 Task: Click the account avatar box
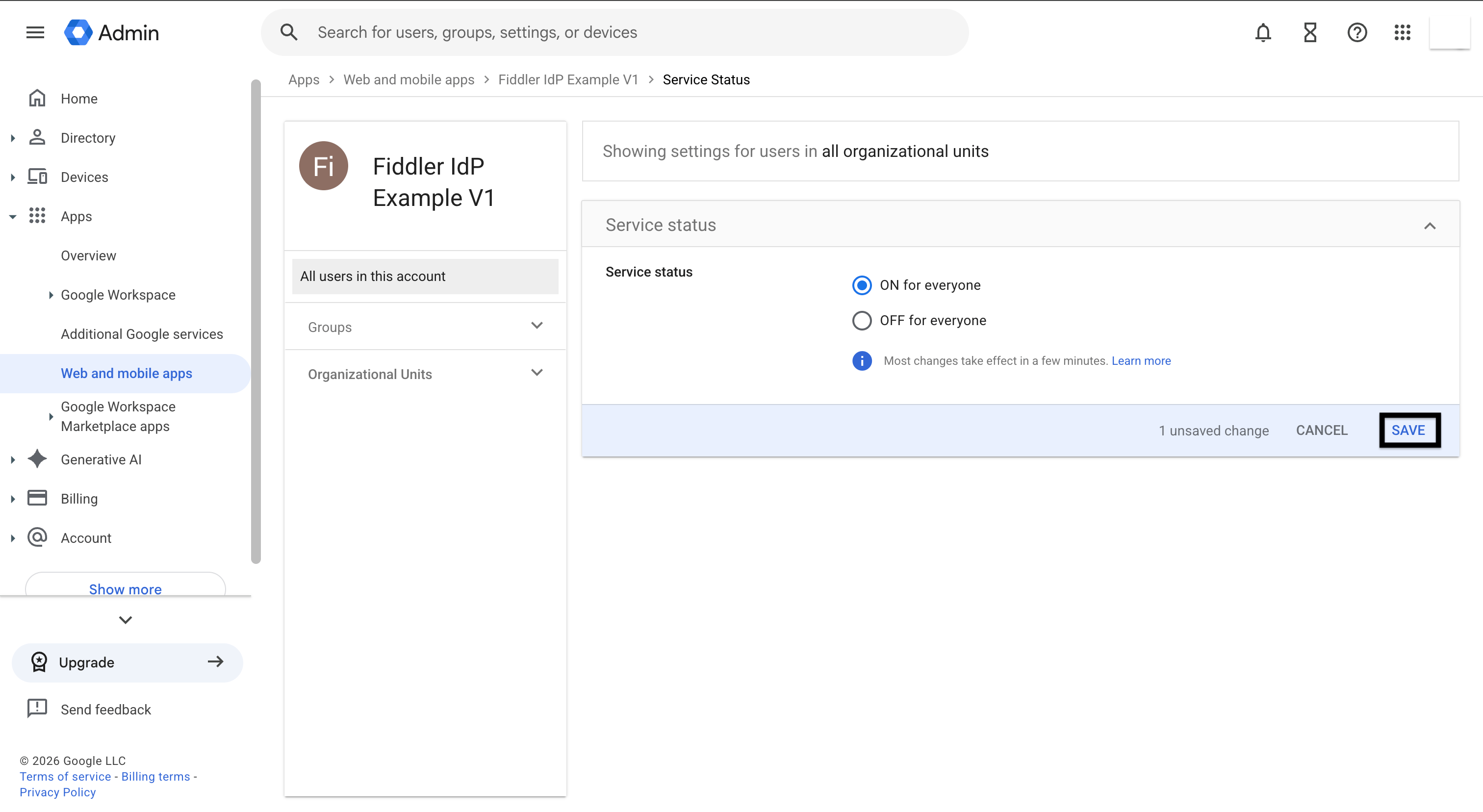(x=1450, y=32)
